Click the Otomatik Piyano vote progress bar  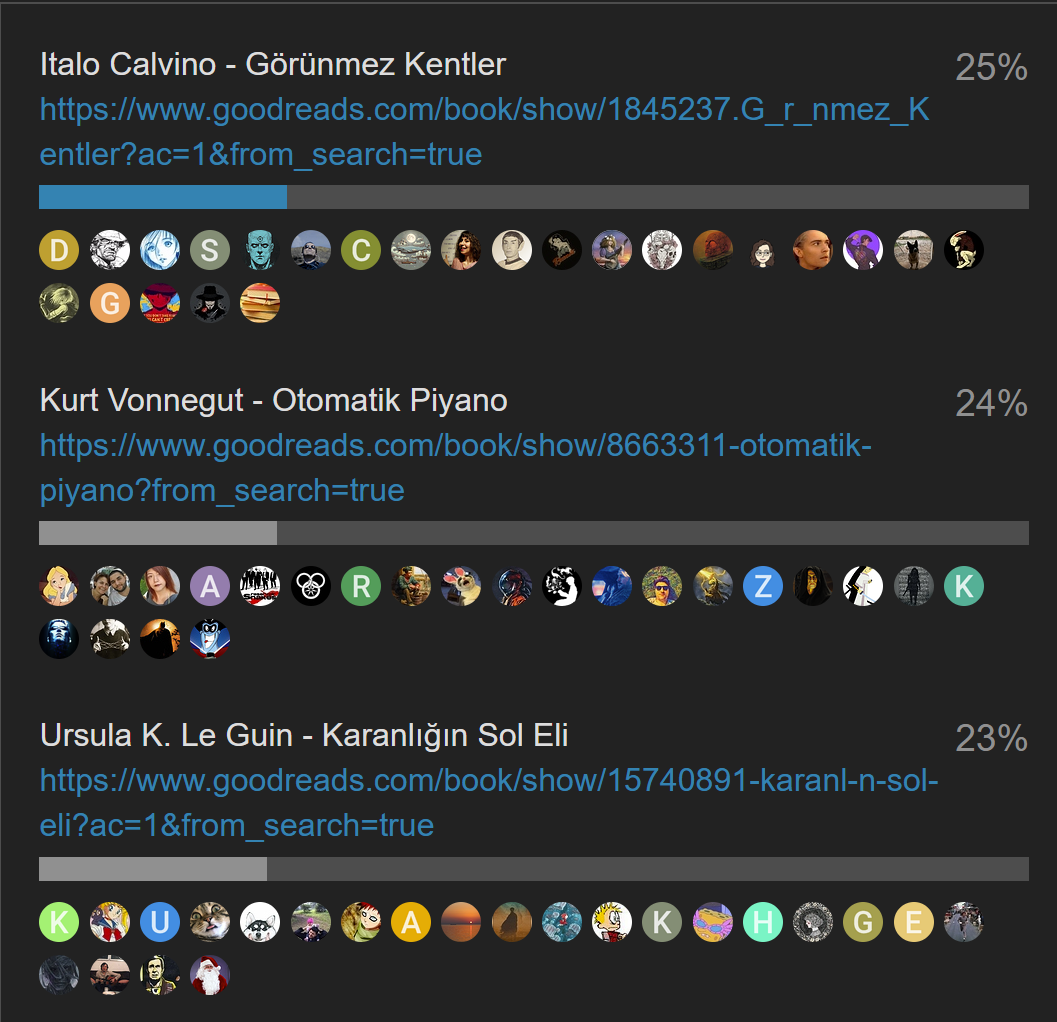click(x=534, y=533)
